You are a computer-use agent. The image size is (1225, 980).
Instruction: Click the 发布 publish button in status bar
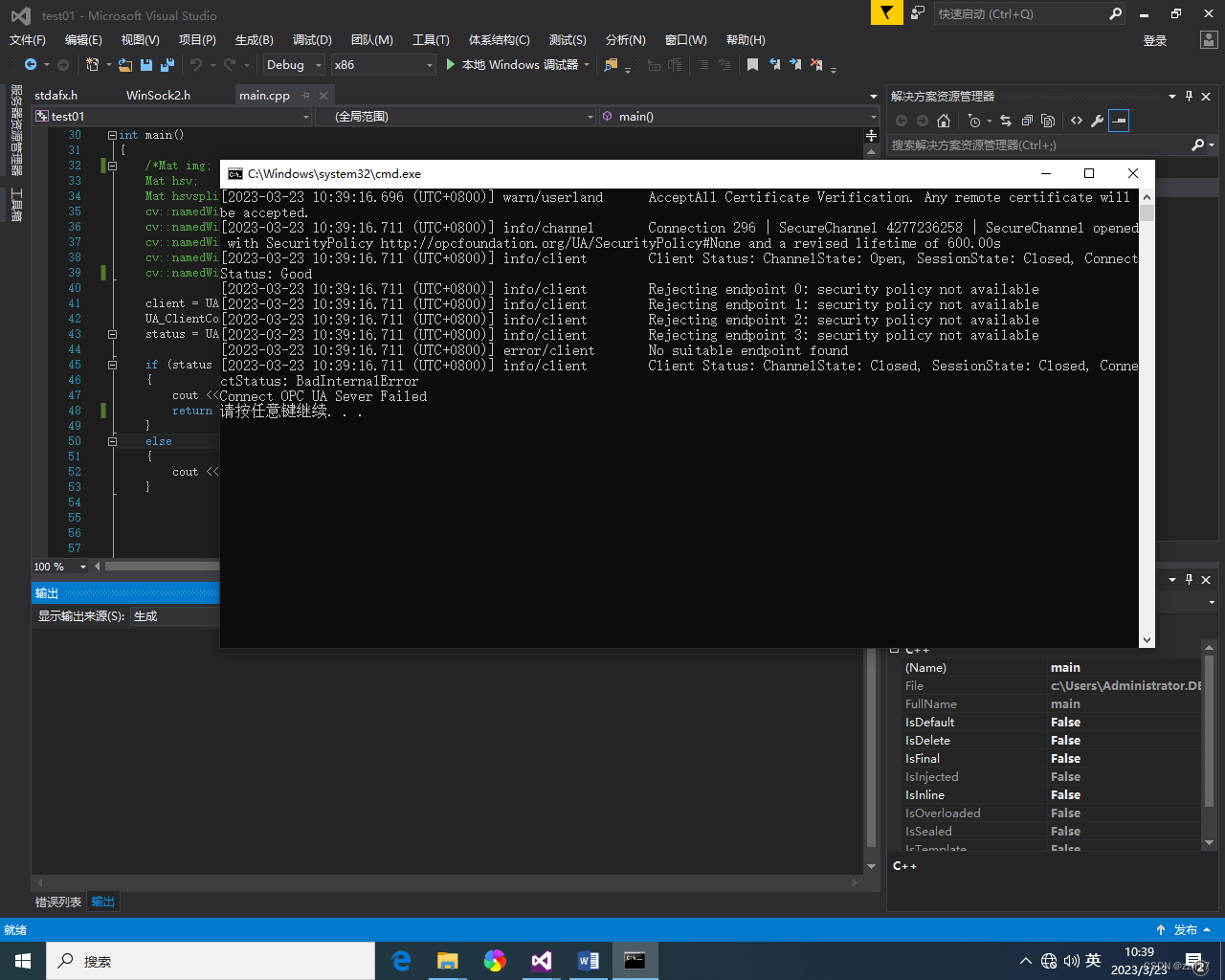click(1184, 930)
